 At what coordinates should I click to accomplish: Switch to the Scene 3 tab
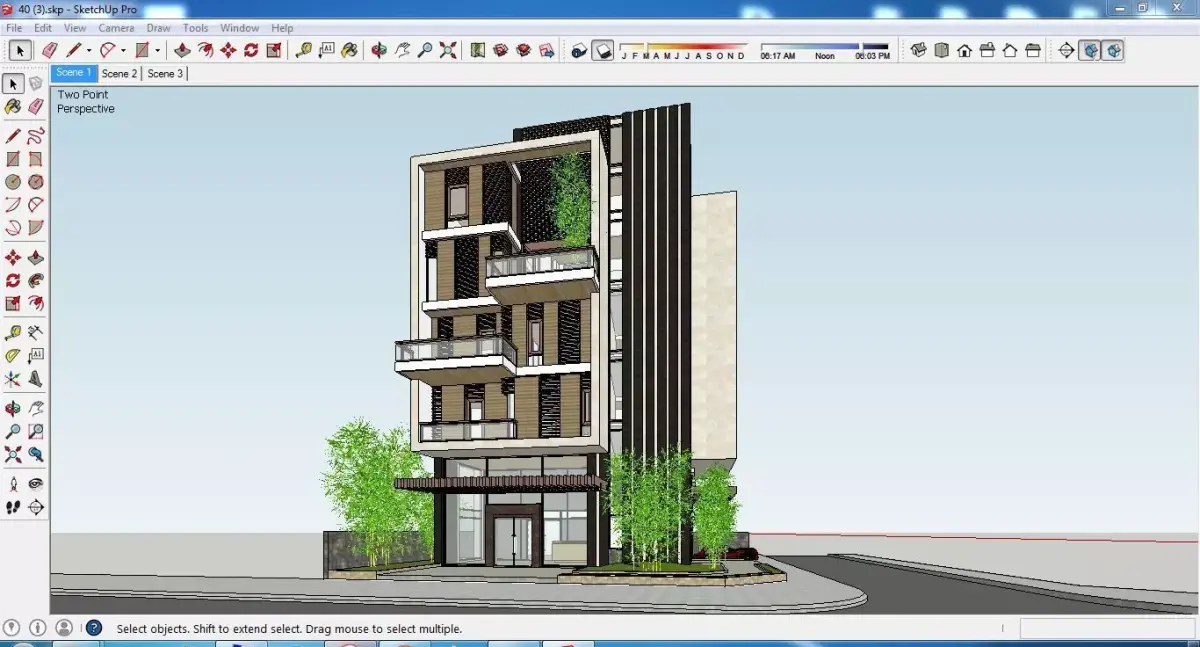[x=165, y=73]
